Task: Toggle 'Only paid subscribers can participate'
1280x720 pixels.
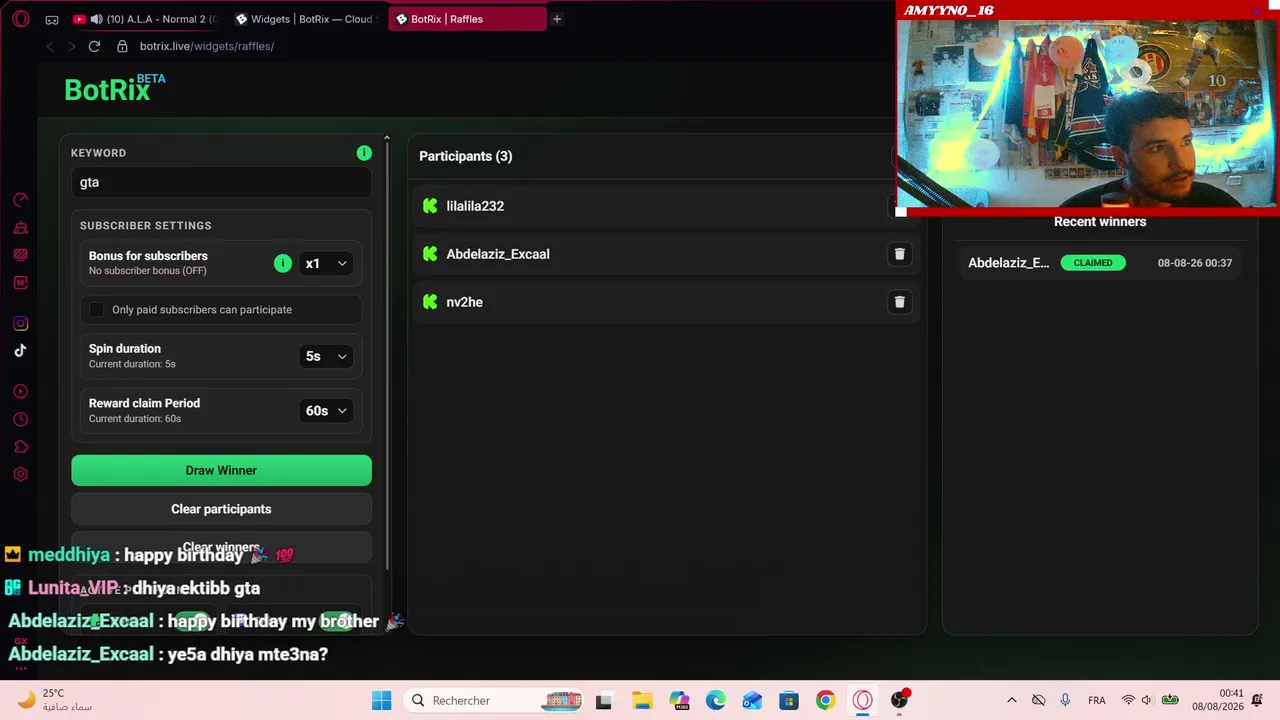Action: coord(97,310)
